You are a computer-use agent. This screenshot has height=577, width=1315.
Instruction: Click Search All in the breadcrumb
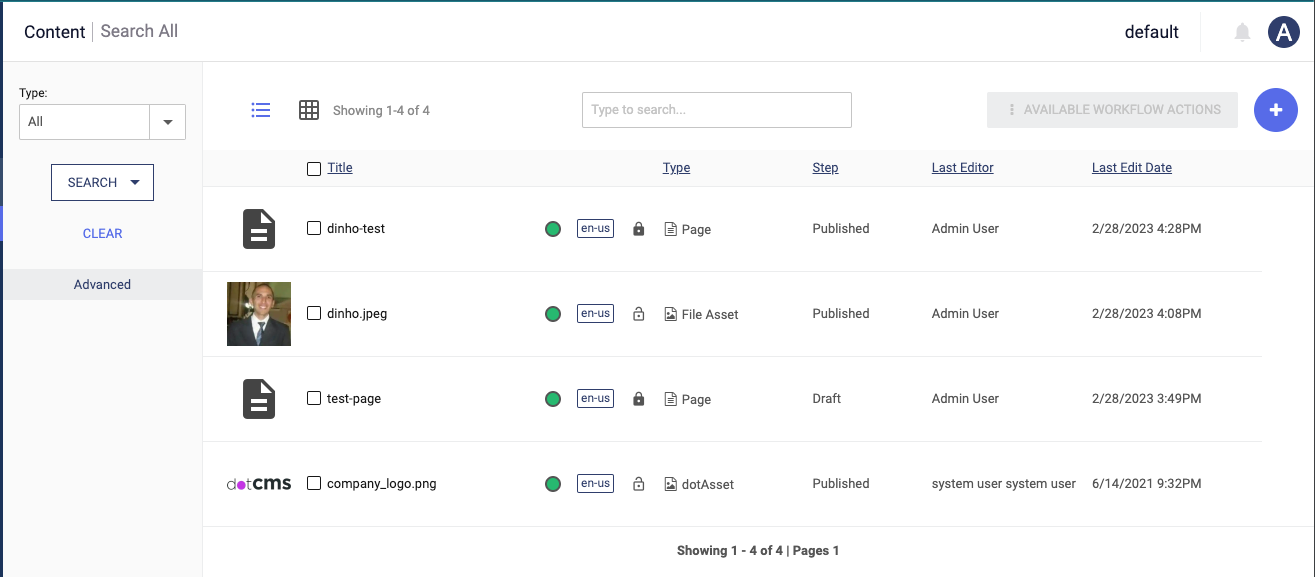pyautogui.click(x=139, y=31)
